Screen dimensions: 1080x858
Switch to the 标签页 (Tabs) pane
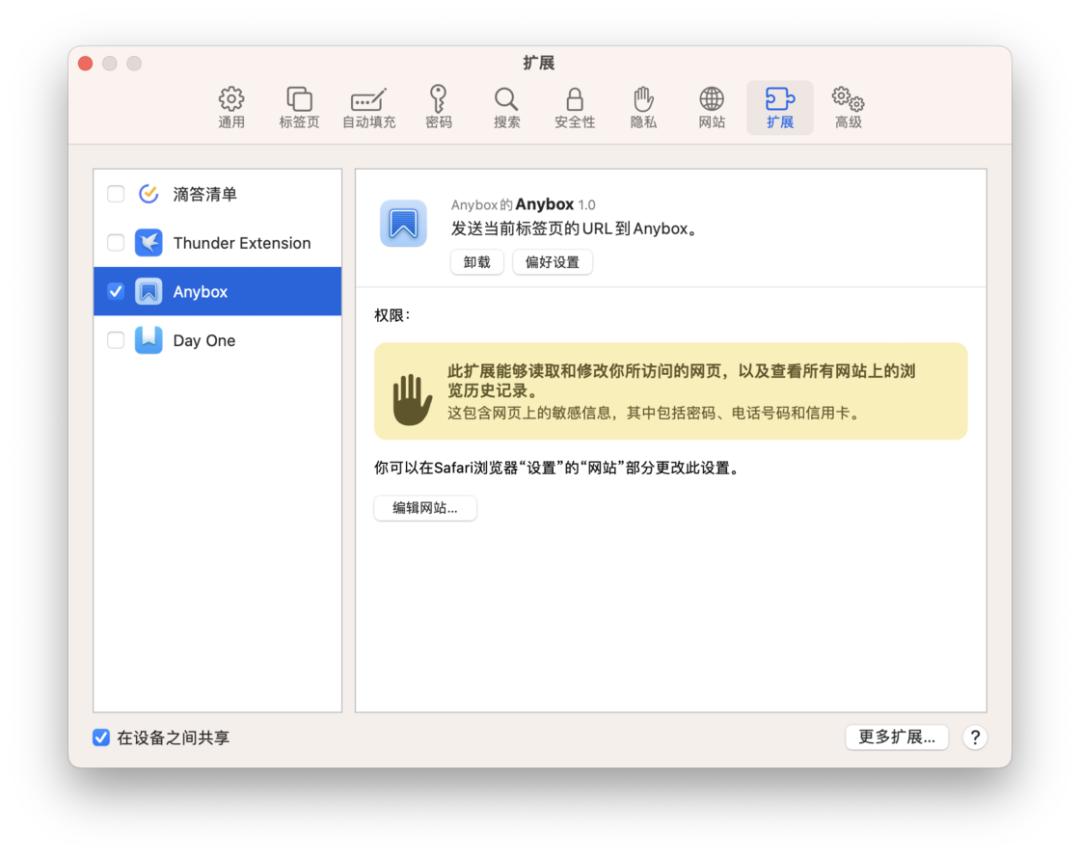coord(299,107)
